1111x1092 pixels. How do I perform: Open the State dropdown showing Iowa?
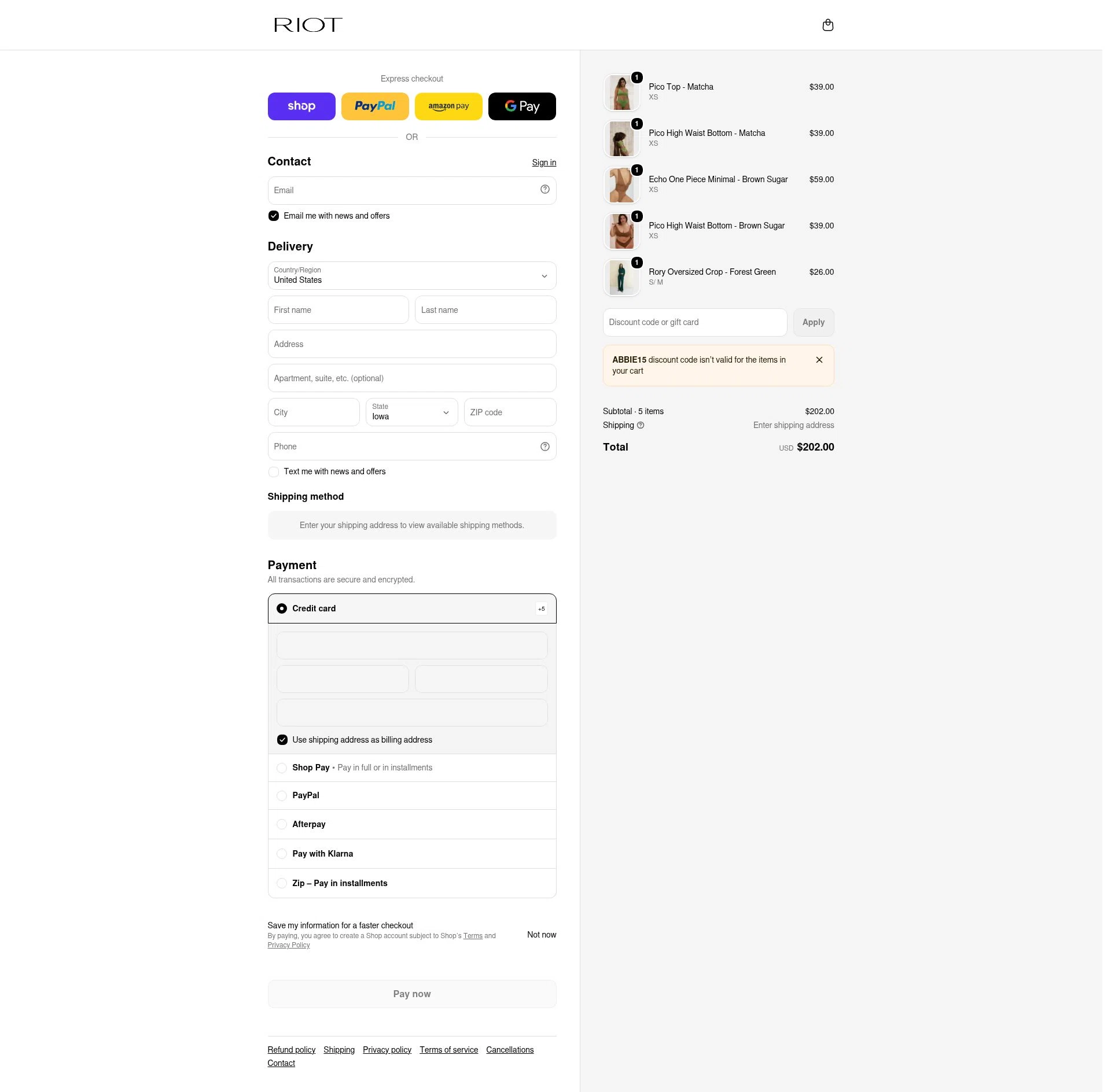pyautogui.click(x=412, y=412)
